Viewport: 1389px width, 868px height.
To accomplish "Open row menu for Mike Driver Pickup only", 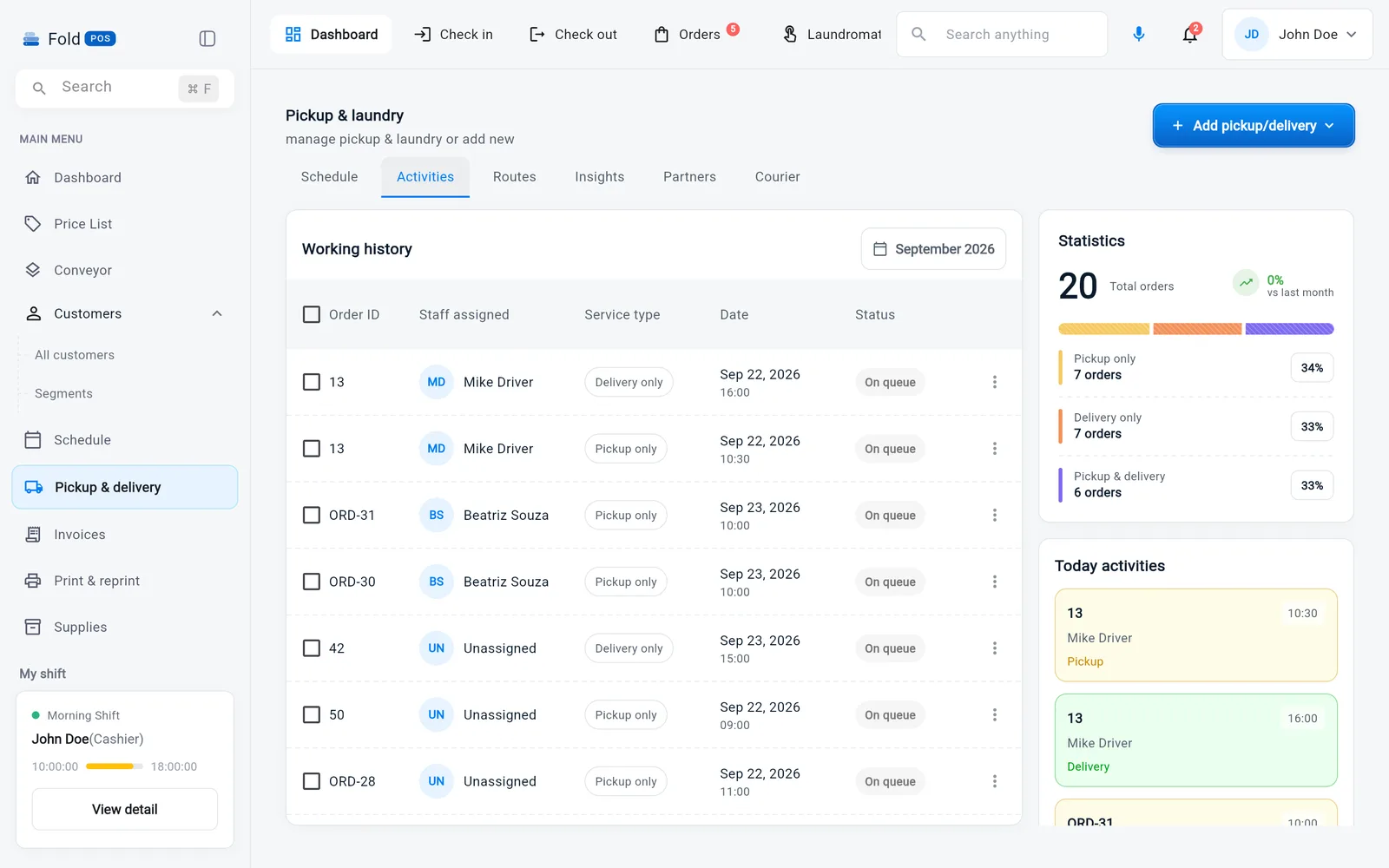I will pyautogui.click(x=995, y=449).
